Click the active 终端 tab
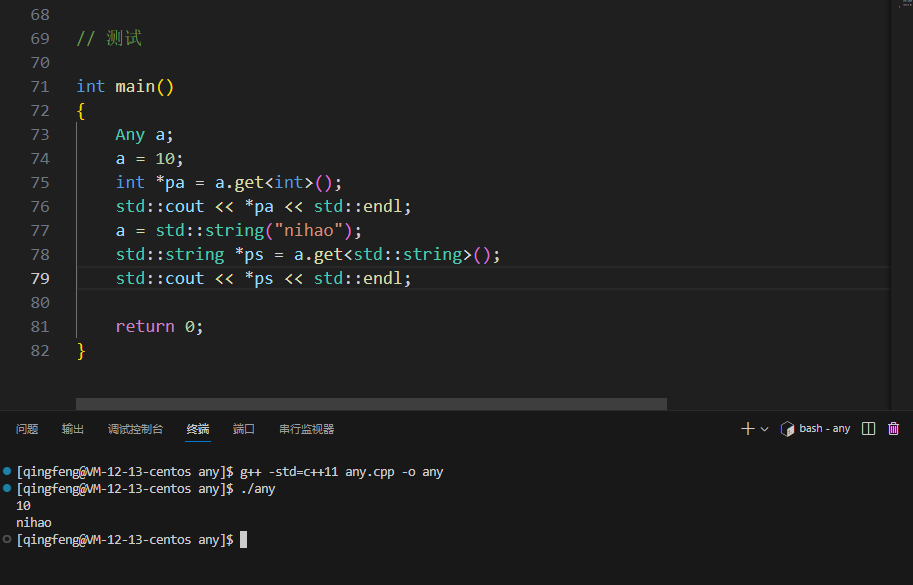 coord(197,428)
